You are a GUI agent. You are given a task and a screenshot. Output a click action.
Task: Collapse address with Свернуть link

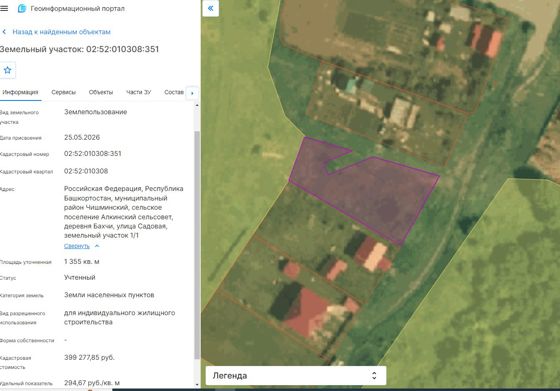(77, 246)
